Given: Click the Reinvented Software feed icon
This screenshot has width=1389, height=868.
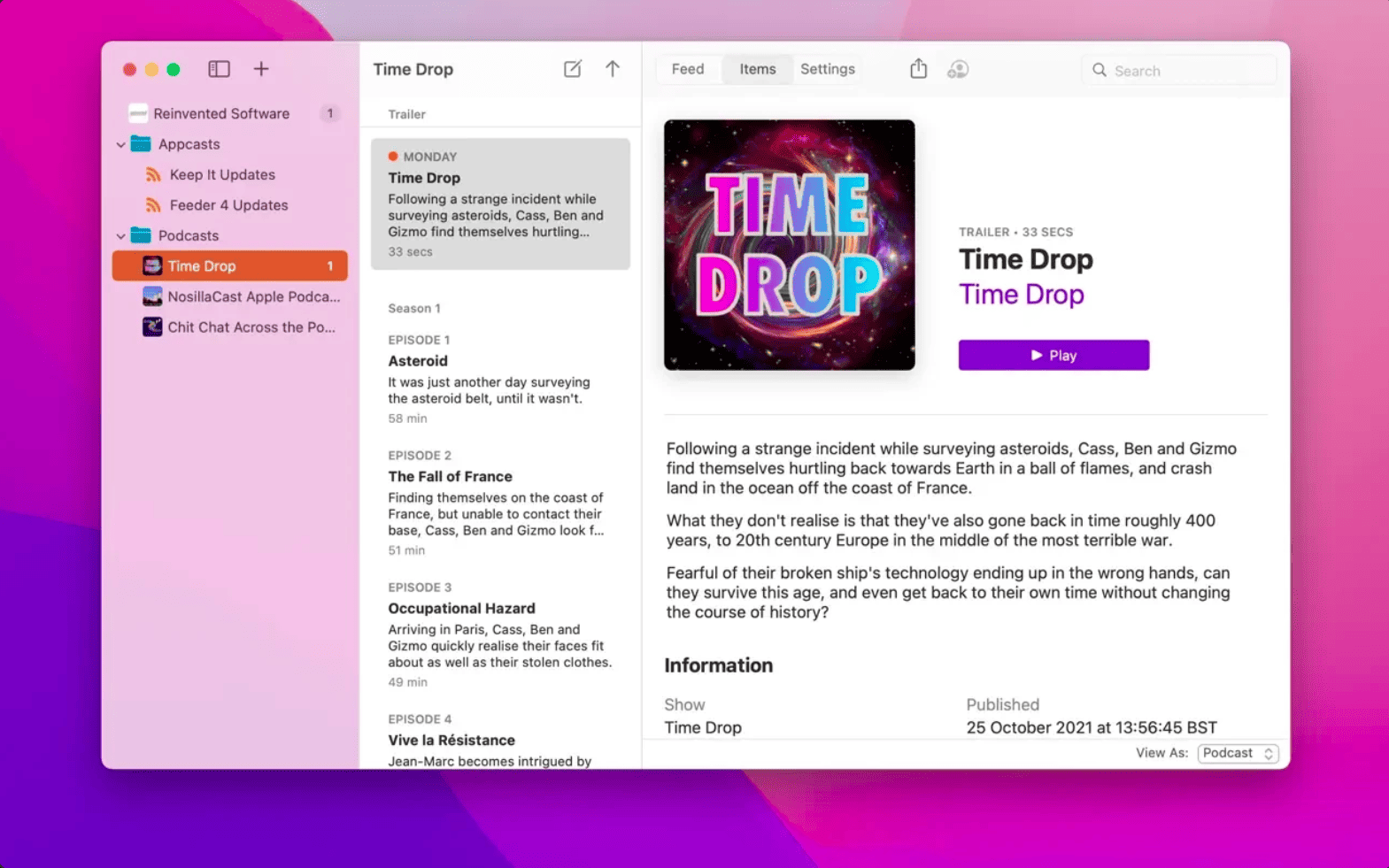Looking at the screenshot, I should [138, 113].
